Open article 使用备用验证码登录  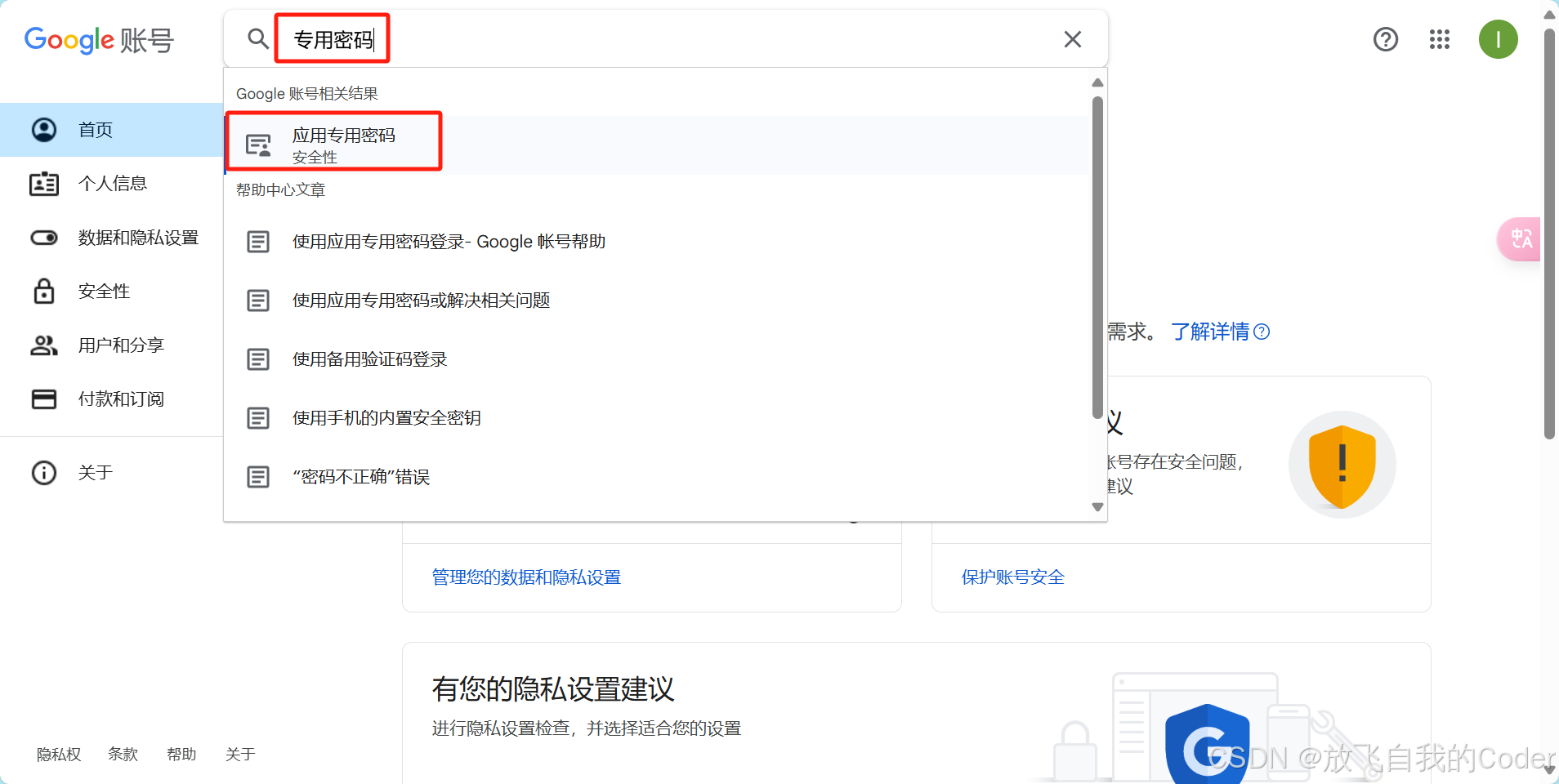tap(658, 359)
